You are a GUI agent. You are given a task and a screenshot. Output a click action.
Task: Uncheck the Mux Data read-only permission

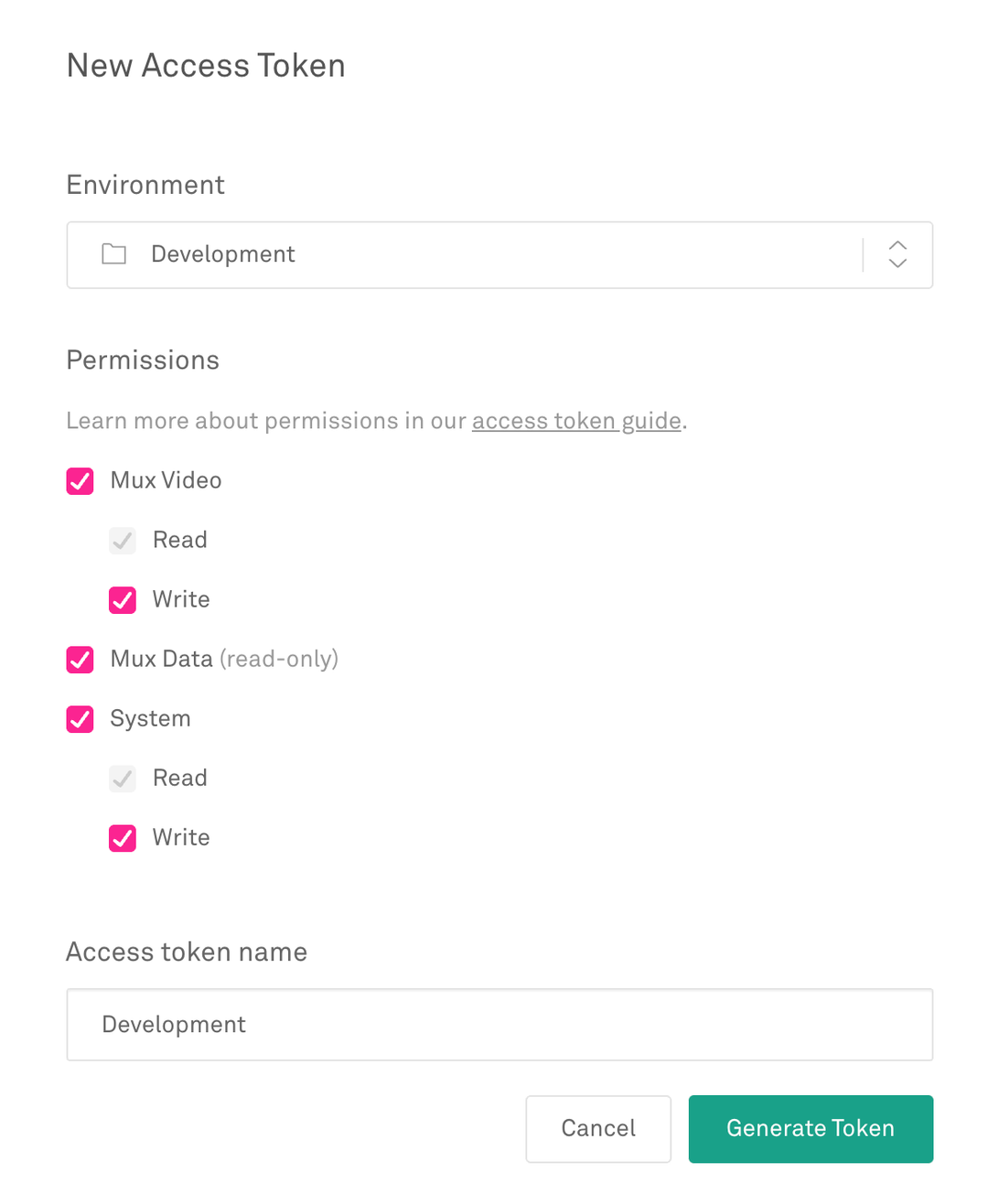(80, 660)
